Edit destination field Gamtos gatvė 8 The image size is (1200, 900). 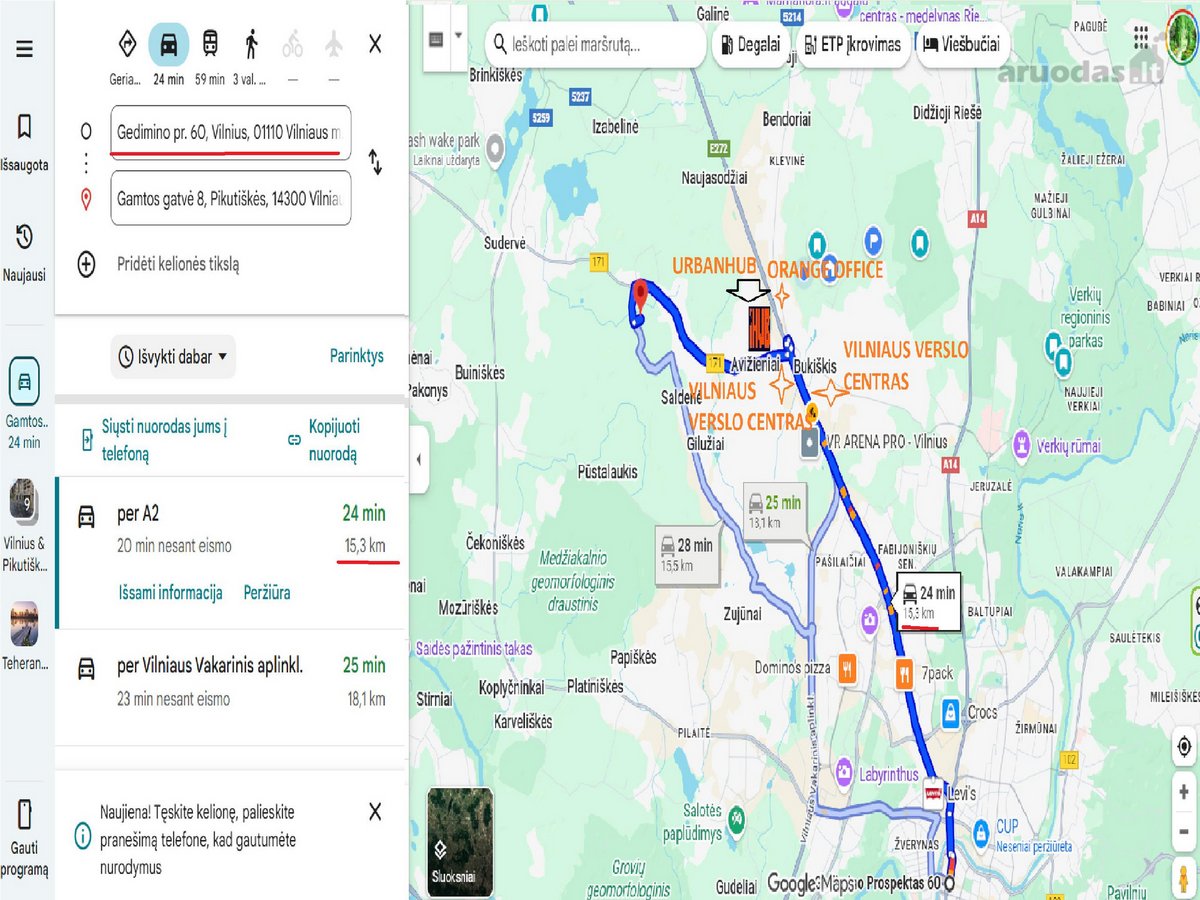[x=231, y=198]
